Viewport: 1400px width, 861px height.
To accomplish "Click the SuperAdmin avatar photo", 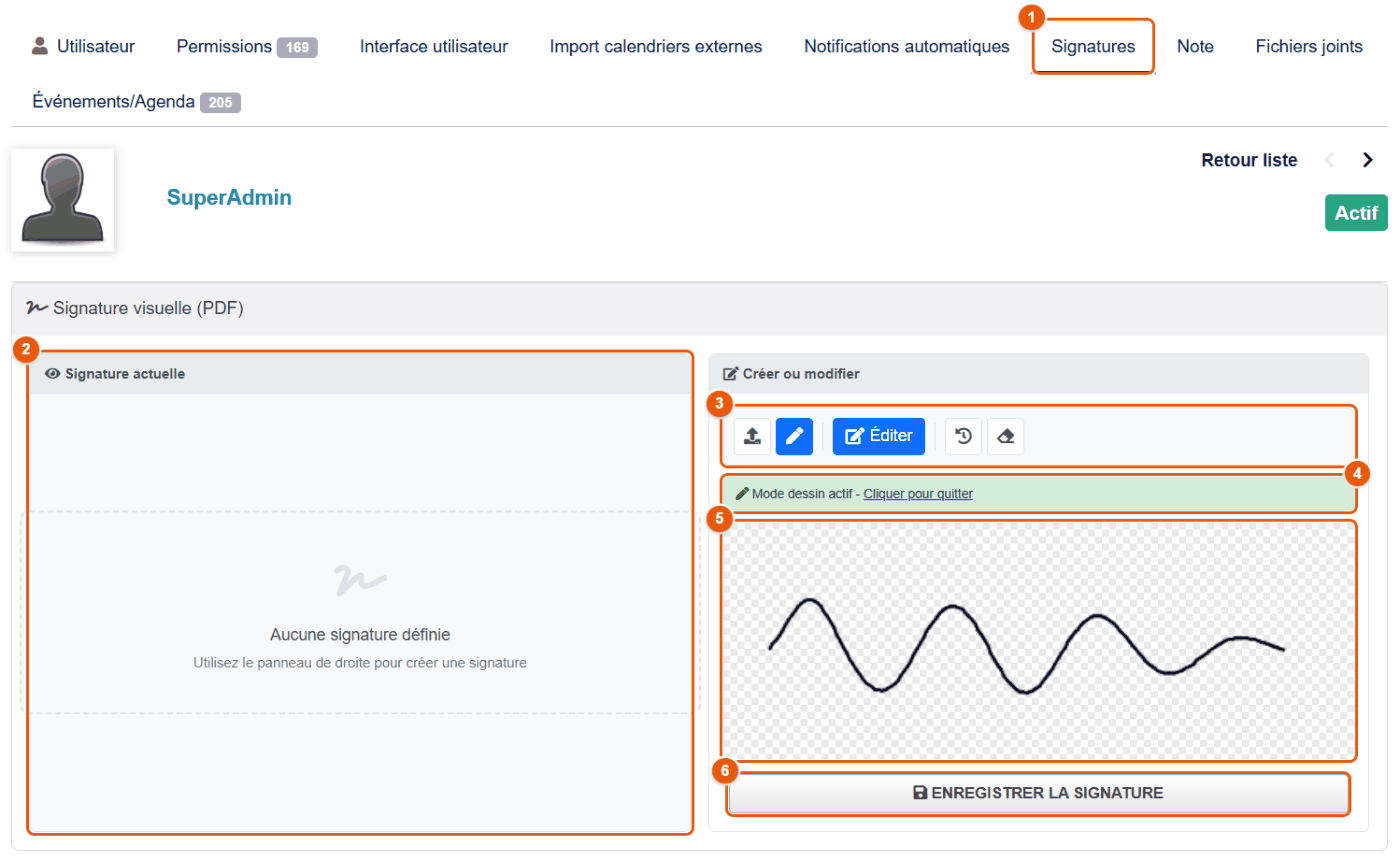I will click(x=63, y=199).
